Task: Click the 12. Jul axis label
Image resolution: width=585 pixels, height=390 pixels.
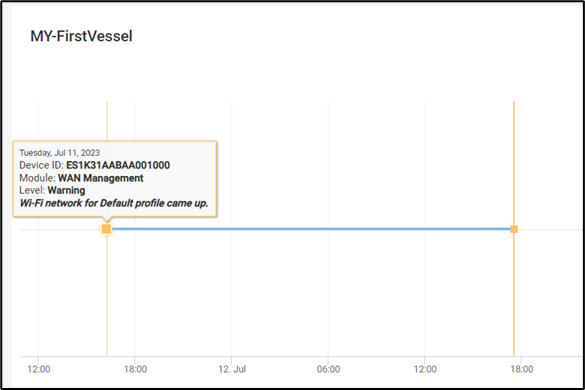Action: click(232, 369)
